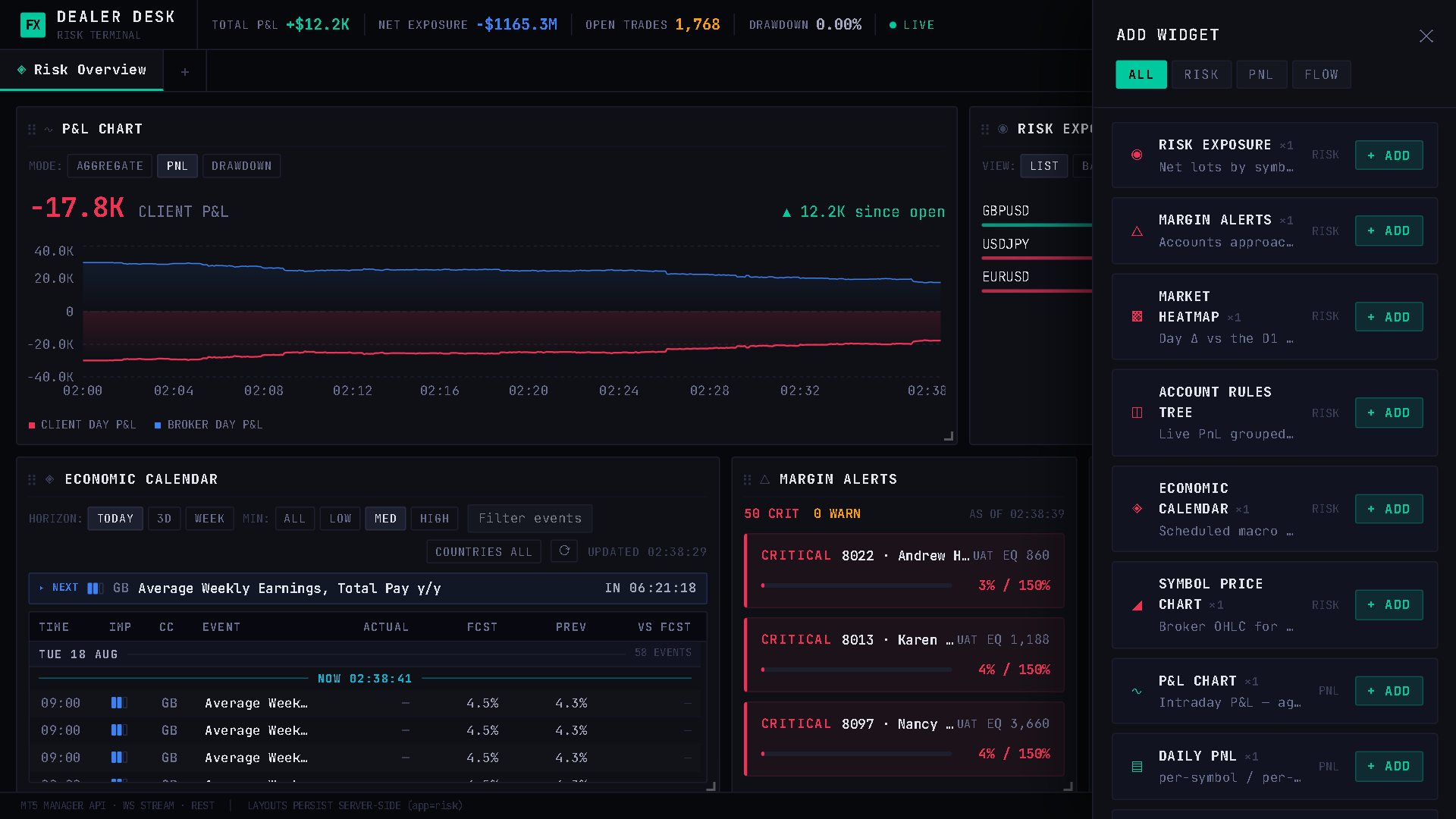Image resolution: width=1456 pixels, height=819 pixels.
Task: Click the P&L Chart panel resize corner
Action: (x=948, y=436)
